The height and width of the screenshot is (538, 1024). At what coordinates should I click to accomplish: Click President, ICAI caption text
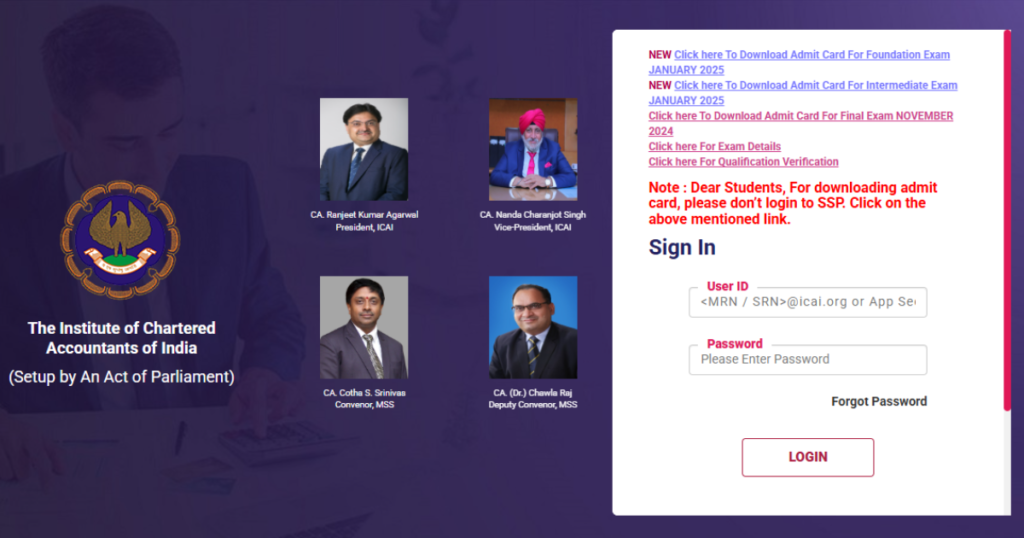coord(364,227)
